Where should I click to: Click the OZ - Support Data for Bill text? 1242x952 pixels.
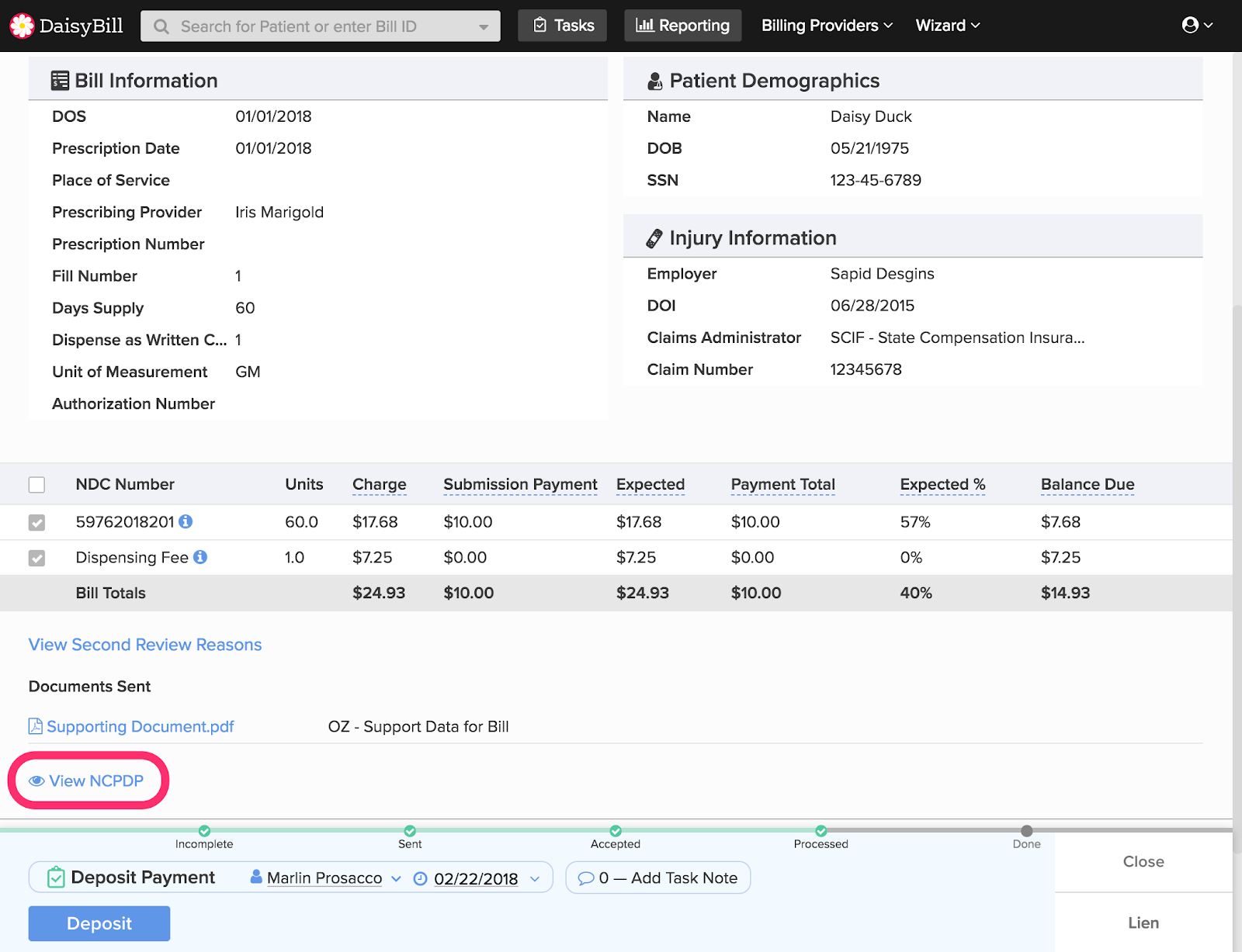(418, 727)
